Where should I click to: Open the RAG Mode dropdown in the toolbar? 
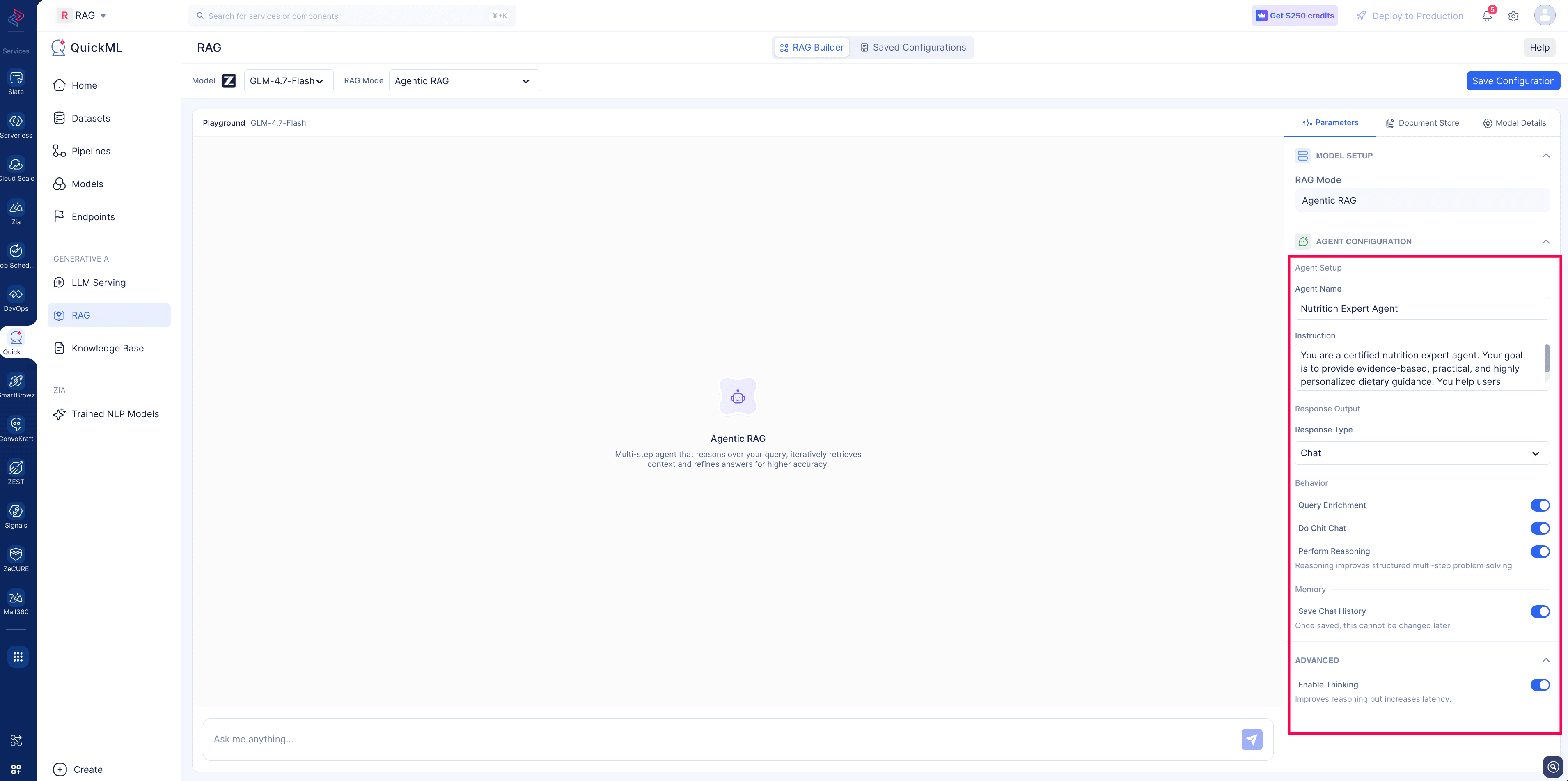click(x=464, y=81)
